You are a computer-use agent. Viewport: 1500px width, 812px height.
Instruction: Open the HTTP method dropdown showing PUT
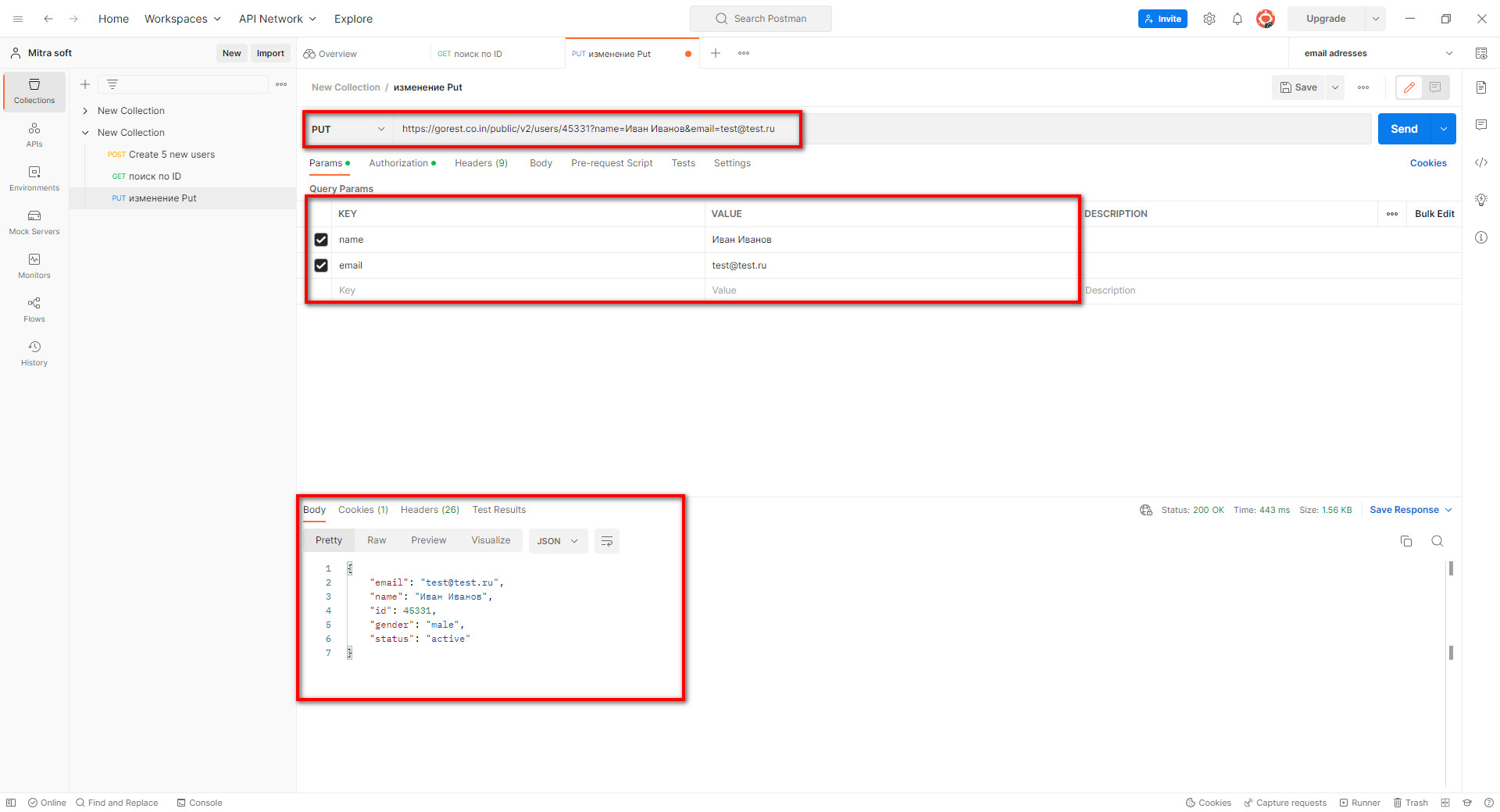348,129
